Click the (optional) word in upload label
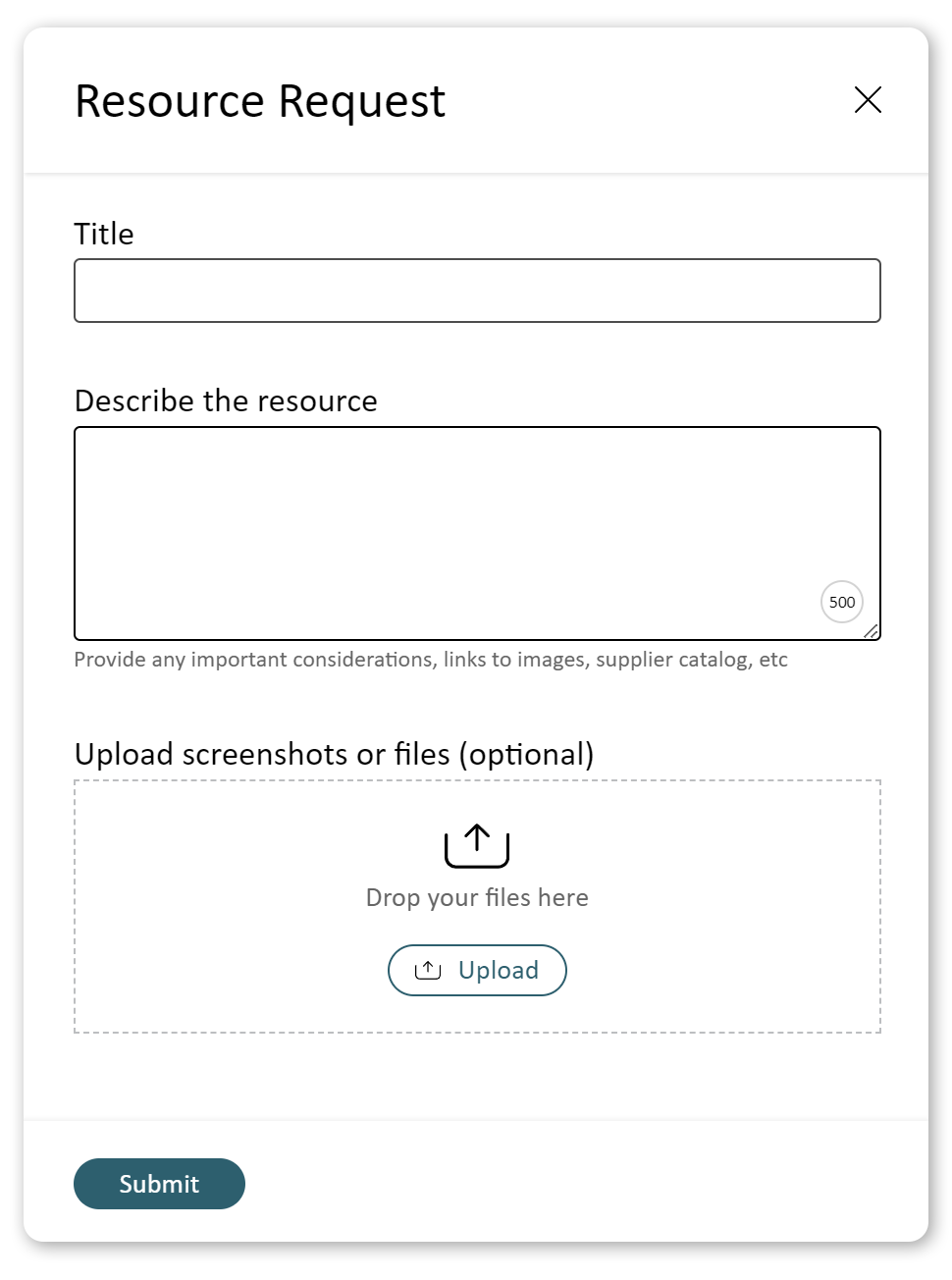Image resolution: width=952 pixels, height=1280 pixels. click(x=526, y=755)
